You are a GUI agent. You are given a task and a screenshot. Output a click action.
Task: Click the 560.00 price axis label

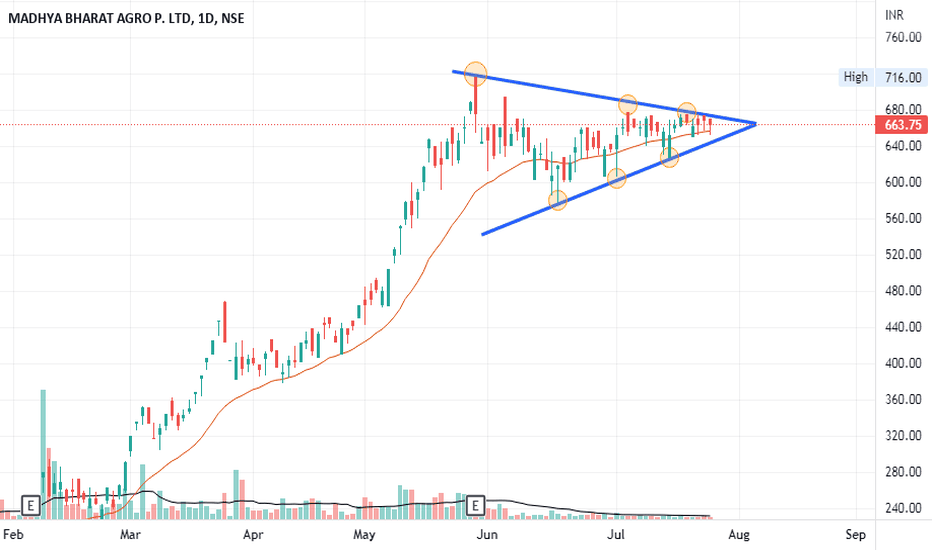[903, 218]
